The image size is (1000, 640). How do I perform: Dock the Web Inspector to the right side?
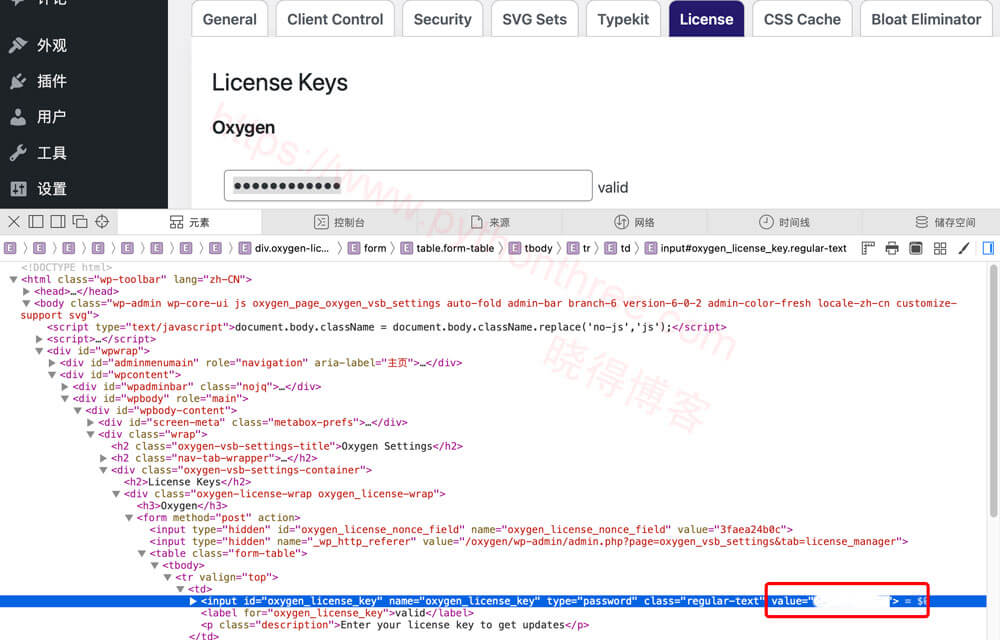(x=58, y=222)
